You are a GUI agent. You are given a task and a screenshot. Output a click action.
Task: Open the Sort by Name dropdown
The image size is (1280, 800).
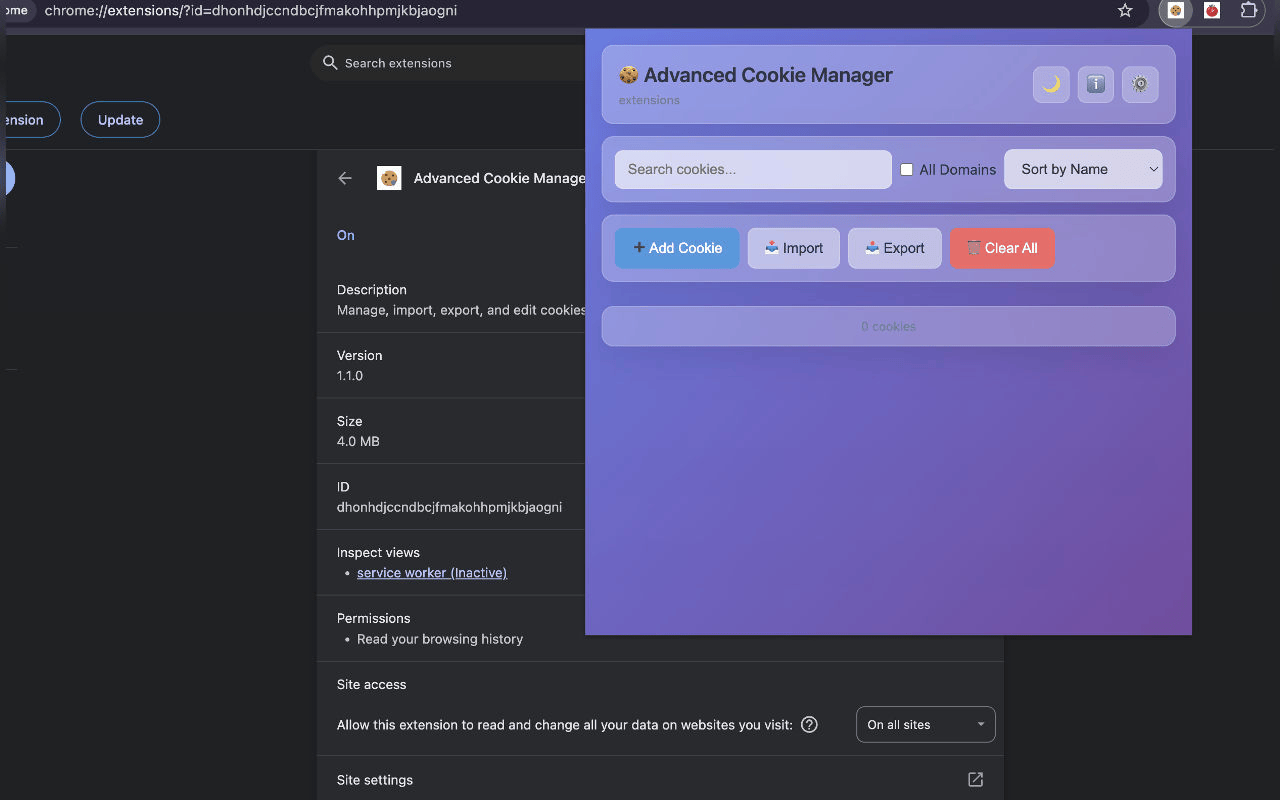point(1083,170)
